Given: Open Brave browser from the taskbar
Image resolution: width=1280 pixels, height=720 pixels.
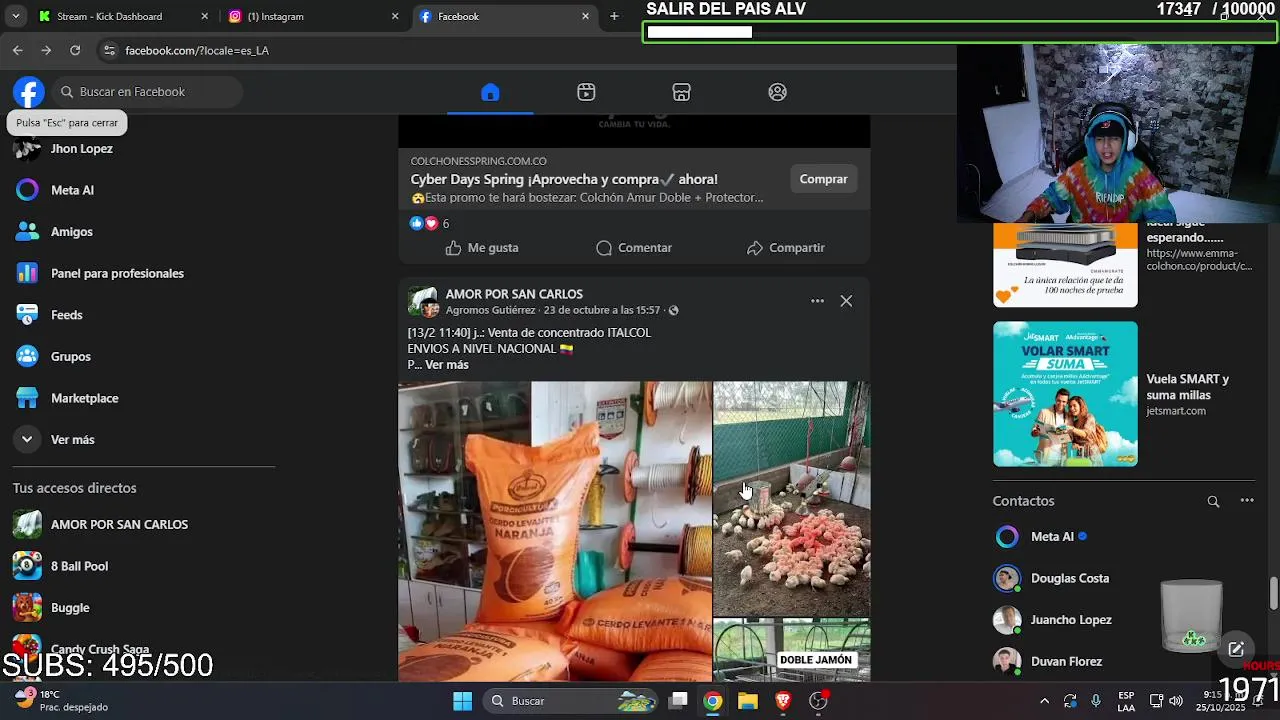Looking at the screenshot, I should pos(783,701).
